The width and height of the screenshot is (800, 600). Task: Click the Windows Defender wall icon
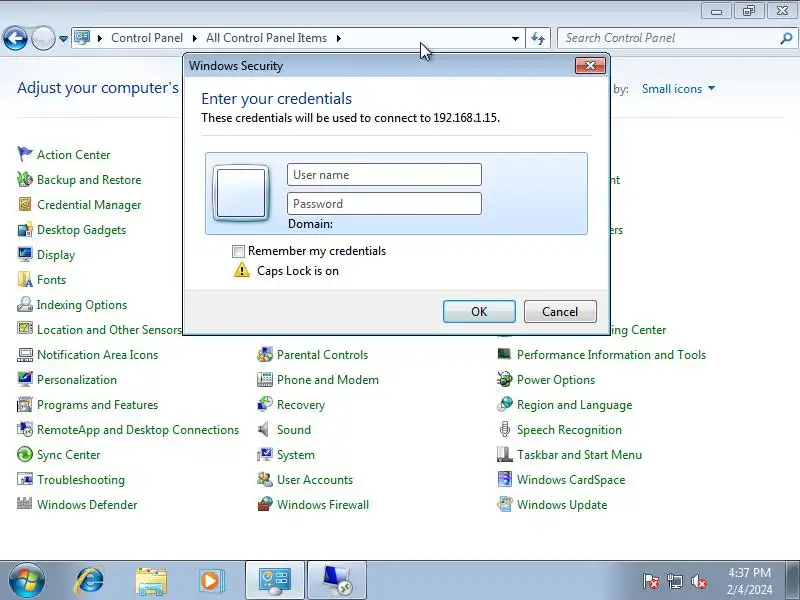[24, 504]
